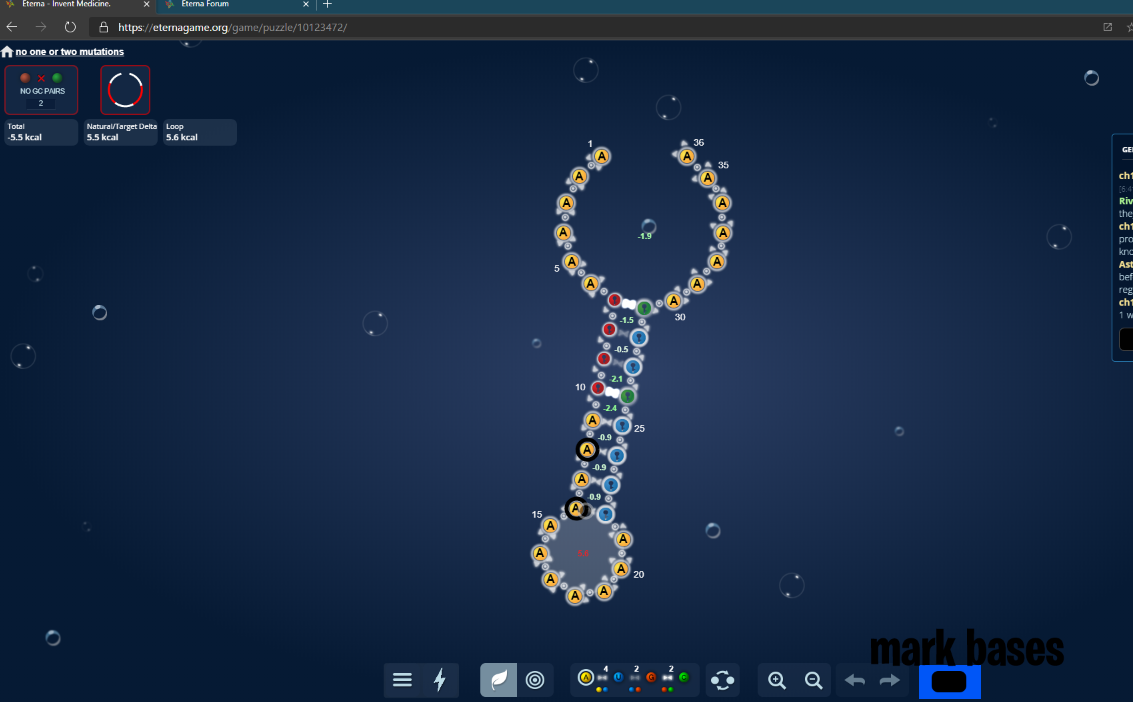
Task: Open the hamburger menu in bottom toolbar
Action: pos(402,680)
